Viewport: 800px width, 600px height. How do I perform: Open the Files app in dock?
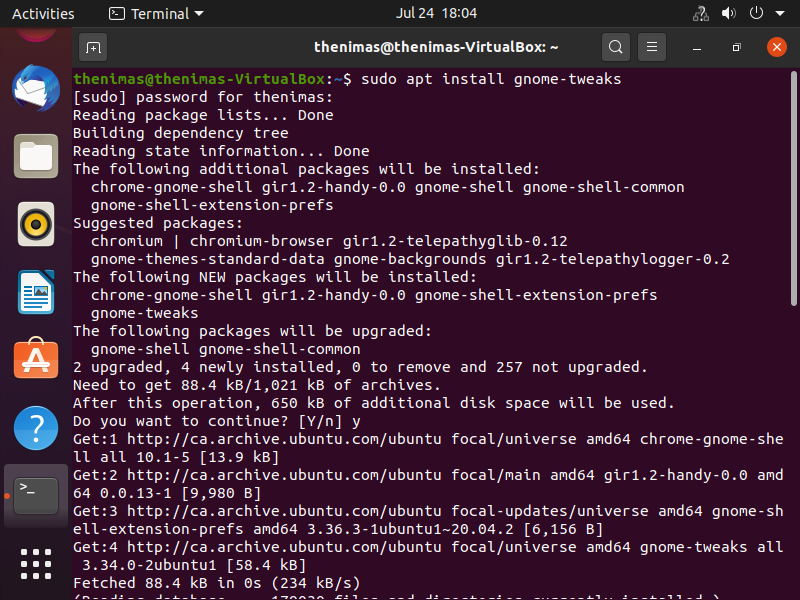[36, 156]
